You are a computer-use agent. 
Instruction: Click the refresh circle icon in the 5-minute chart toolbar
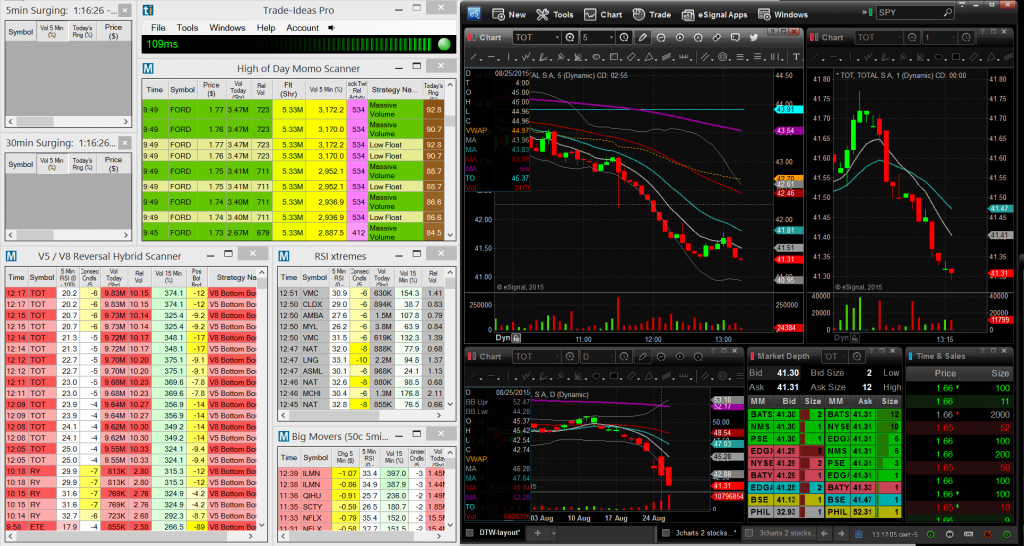661,37
